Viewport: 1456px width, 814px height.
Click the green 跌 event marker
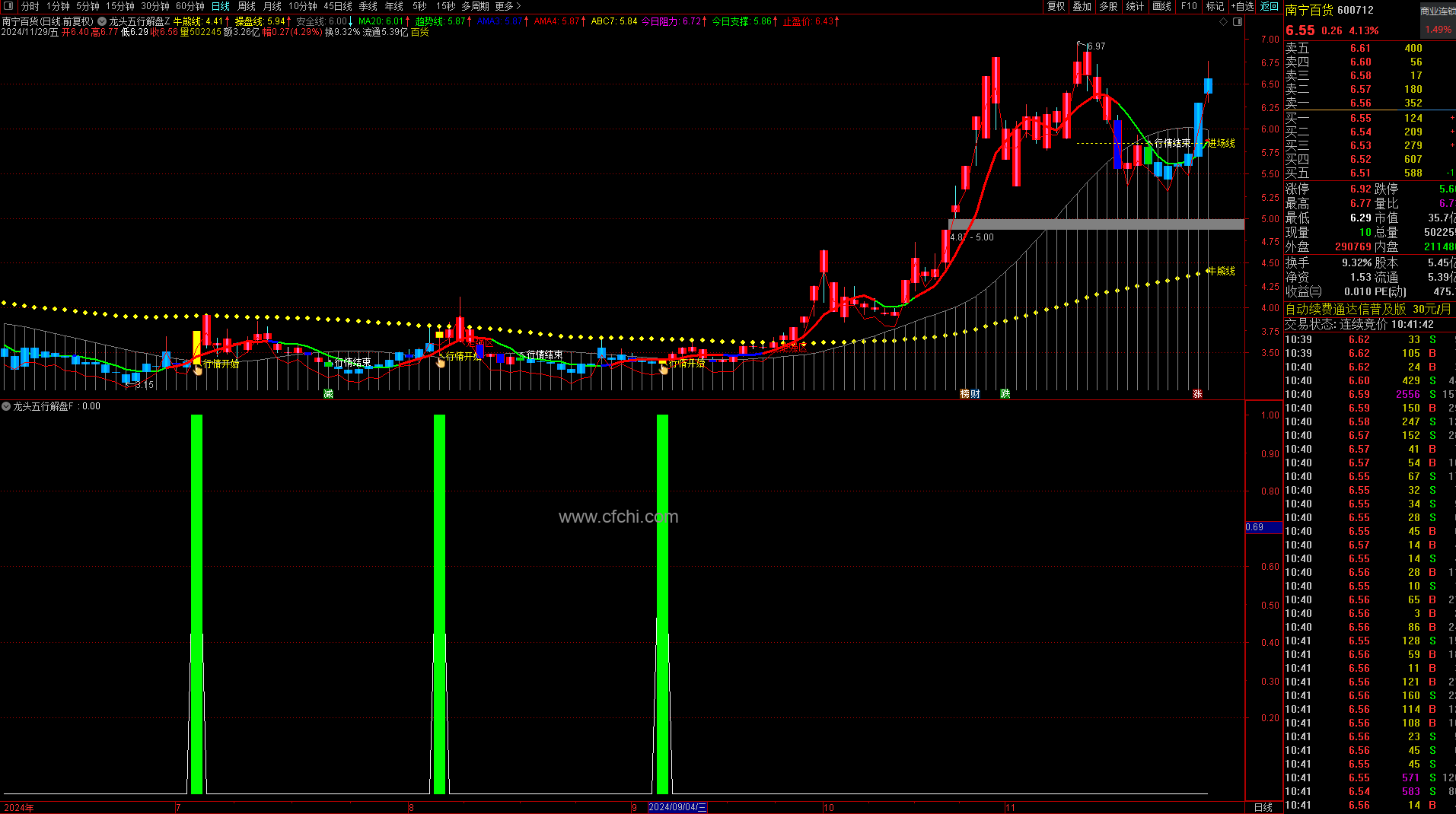point(1005,393)
